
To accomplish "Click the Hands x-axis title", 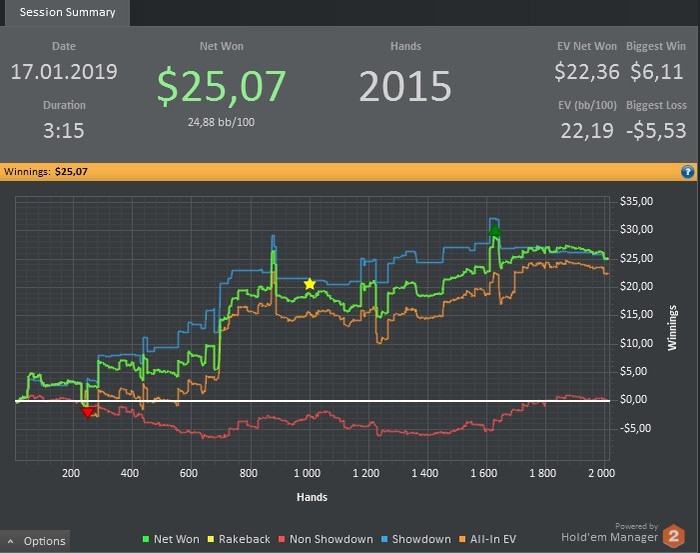I will click(312, 497).
